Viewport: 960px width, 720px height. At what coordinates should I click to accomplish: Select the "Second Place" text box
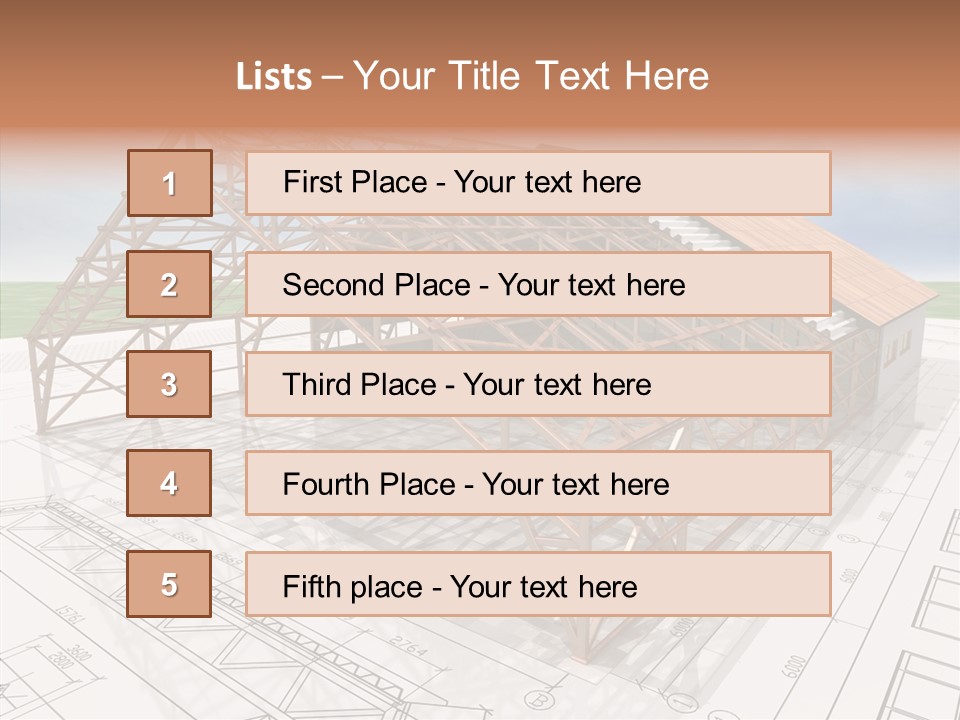538,284
